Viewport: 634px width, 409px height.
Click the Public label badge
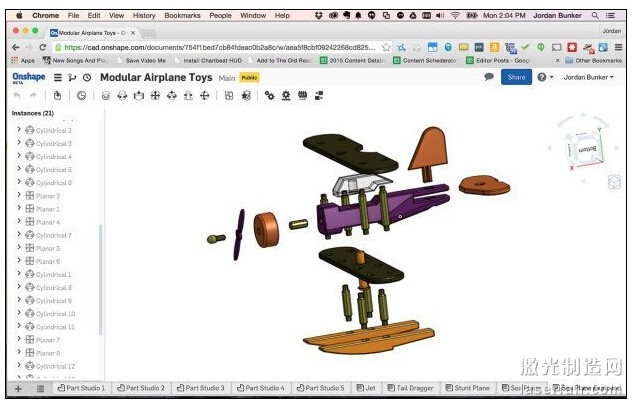click(249, 77)
